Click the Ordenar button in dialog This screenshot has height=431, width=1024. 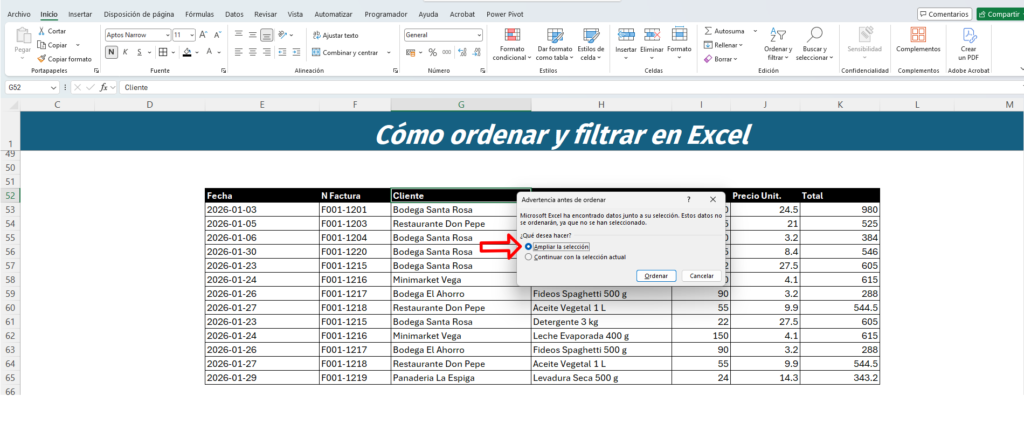pos(656,276)
